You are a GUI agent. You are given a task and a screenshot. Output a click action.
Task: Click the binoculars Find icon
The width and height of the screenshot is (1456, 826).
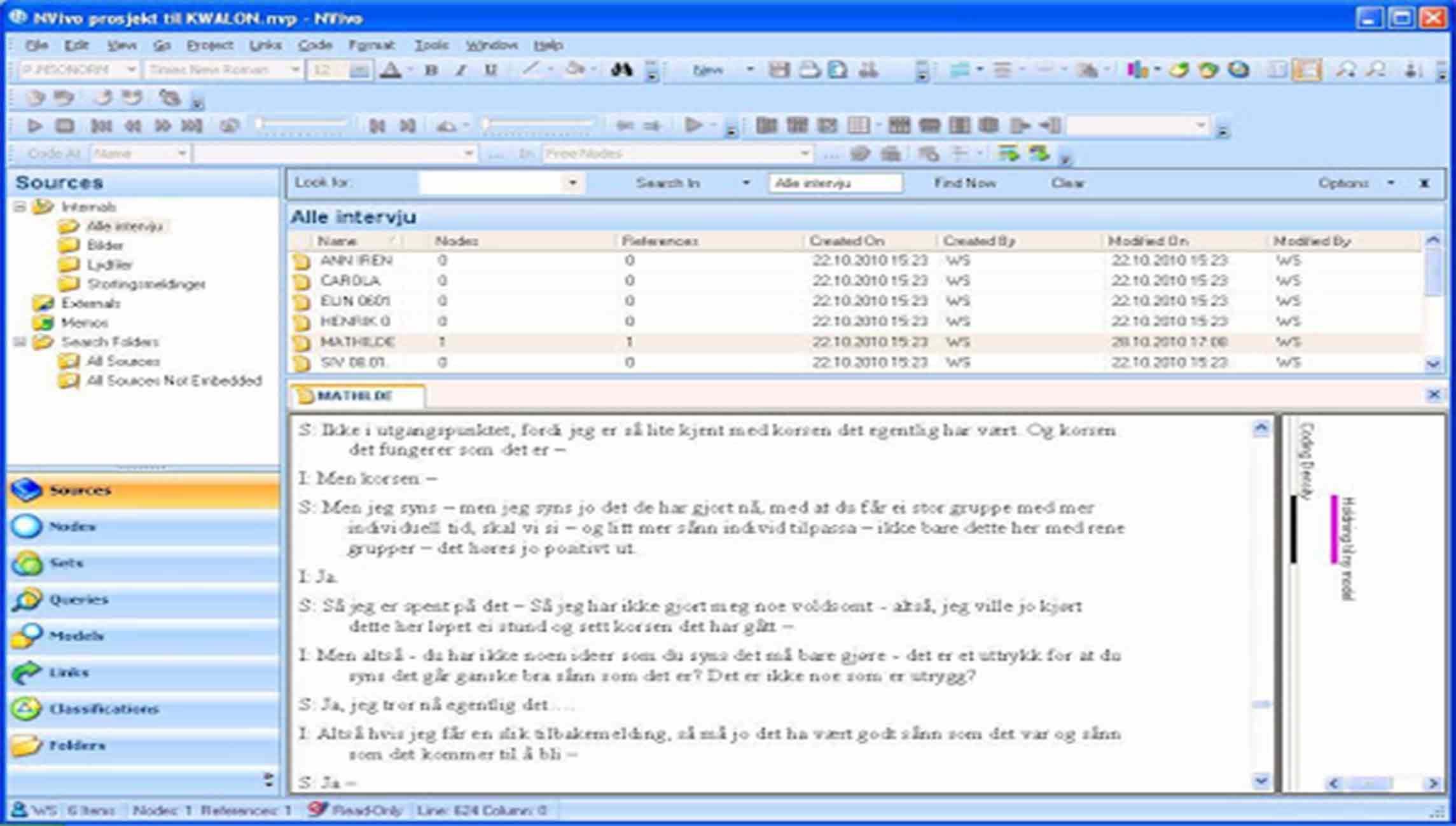pyautogui.click(x=621, y=70)
